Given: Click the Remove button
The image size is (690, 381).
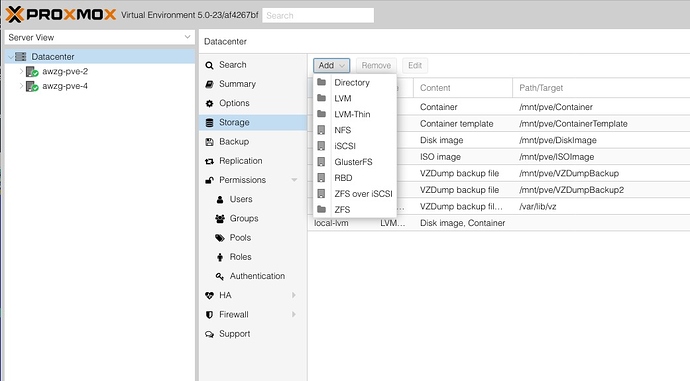Looking at the screenshot, I should pos(376,66).
